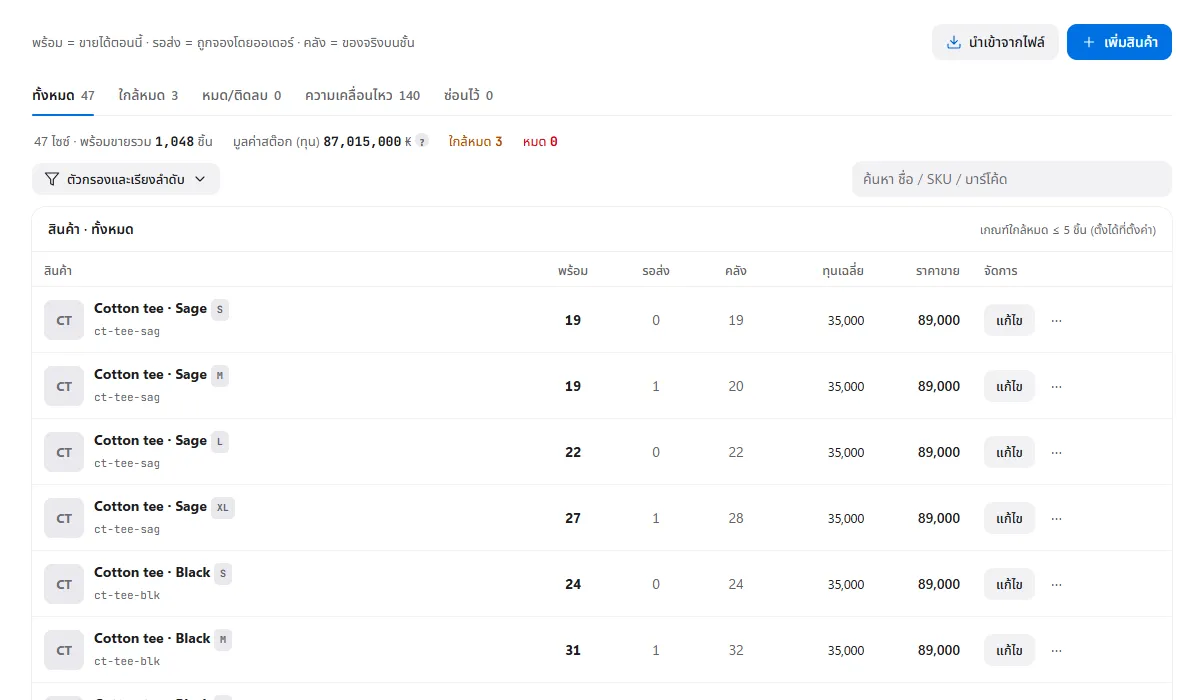The image size is (1204, 700).
Task: Click stock quantity 28 in Sage XL row
Action: [x=736, y=519]
